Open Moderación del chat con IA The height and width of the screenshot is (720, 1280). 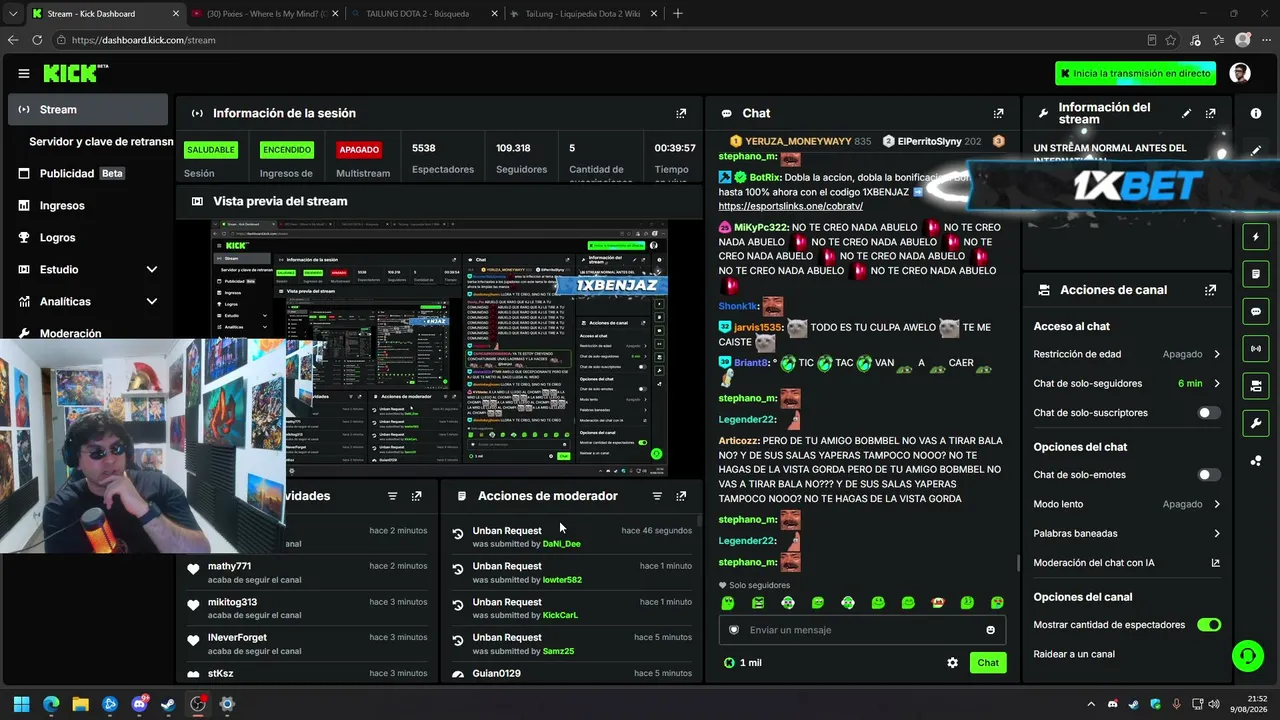click(x=1127, y=563)
